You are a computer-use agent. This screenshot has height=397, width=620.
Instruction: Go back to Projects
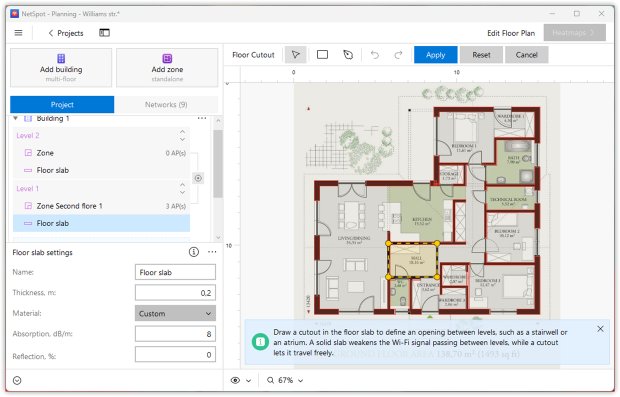[x=66, y=33]
